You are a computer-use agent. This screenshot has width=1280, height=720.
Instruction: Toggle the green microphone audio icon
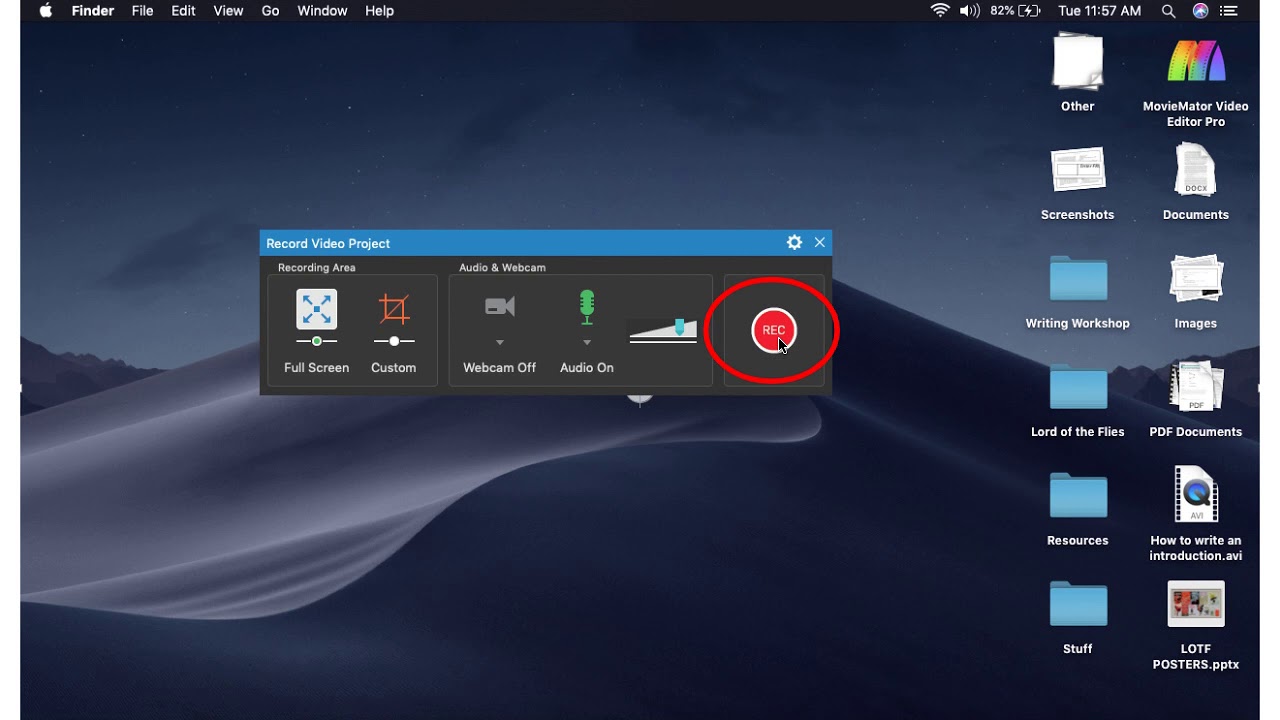point(587,307)
